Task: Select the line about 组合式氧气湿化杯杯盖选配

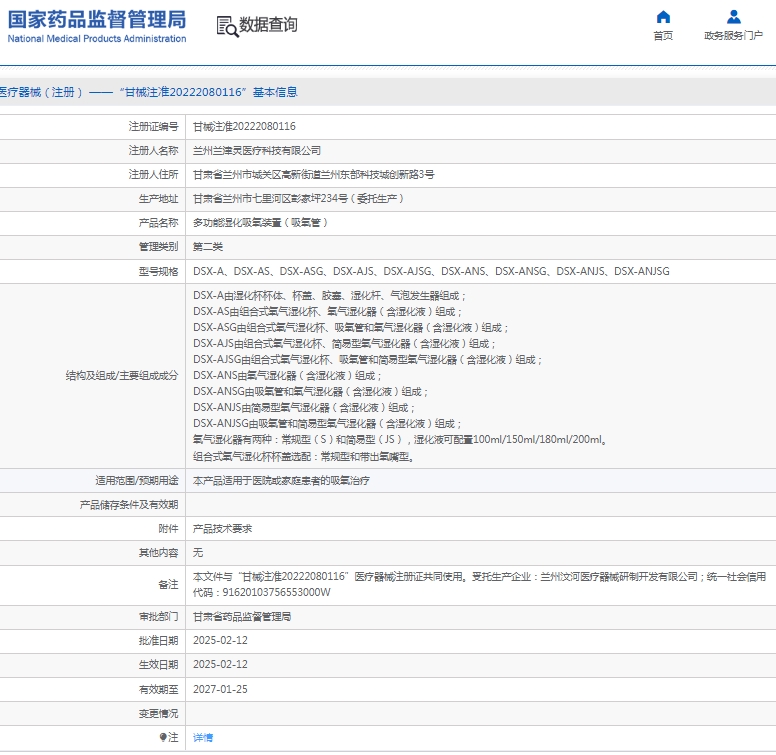Action: tap(303, 456)
